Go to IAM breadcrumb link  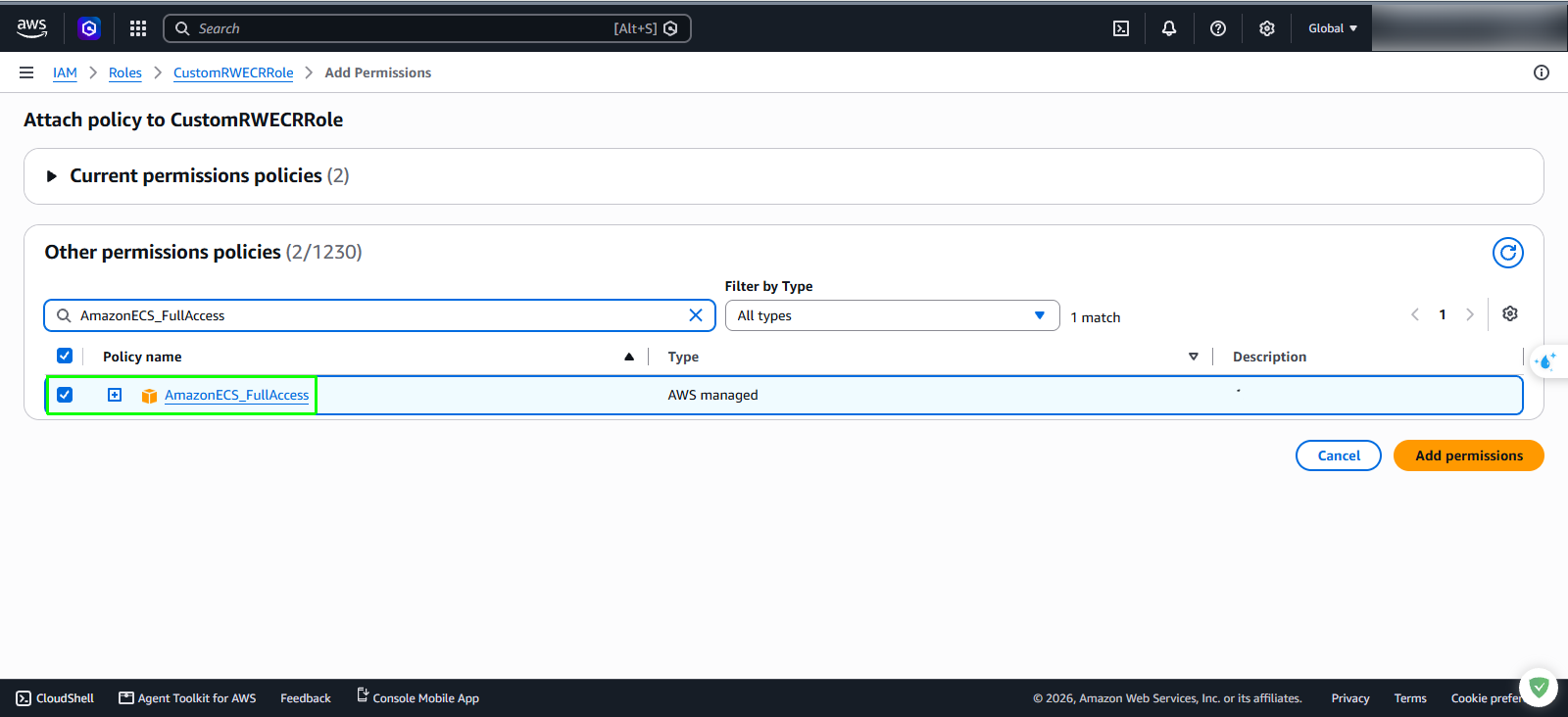point(65,72)
